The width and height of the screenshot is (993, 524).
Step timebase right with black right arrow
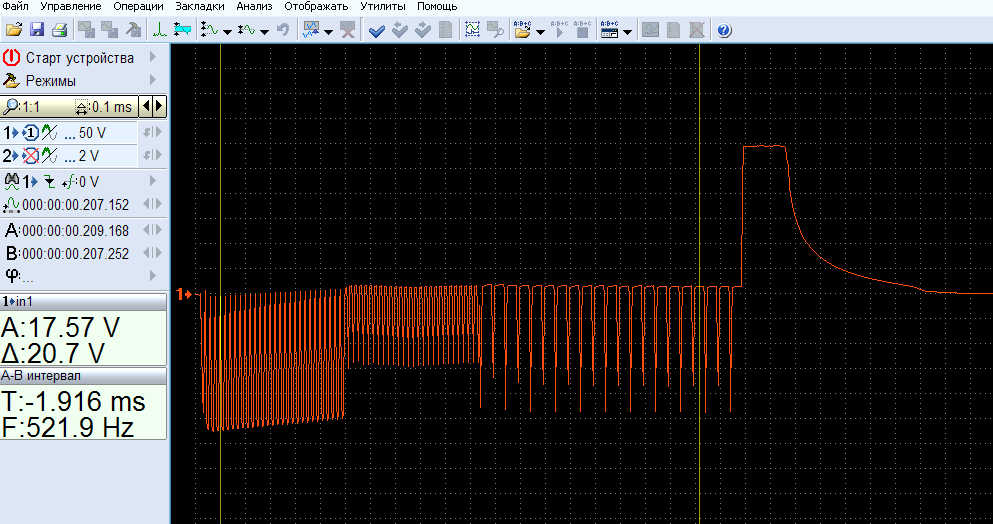click(x=159, y=106)
